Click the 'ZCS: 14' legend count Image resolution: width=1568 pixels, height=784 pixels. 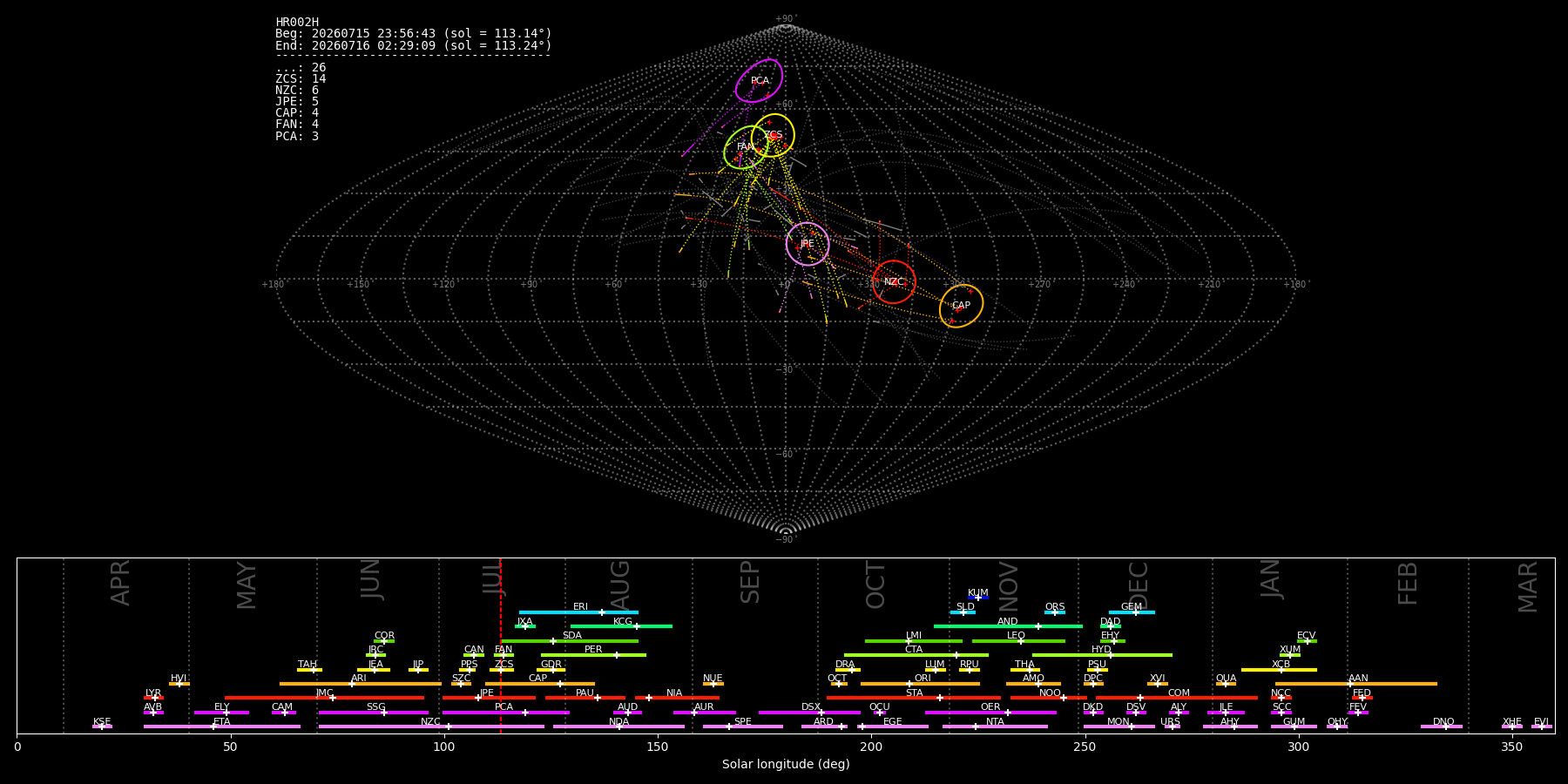click(x=301, y=79)
